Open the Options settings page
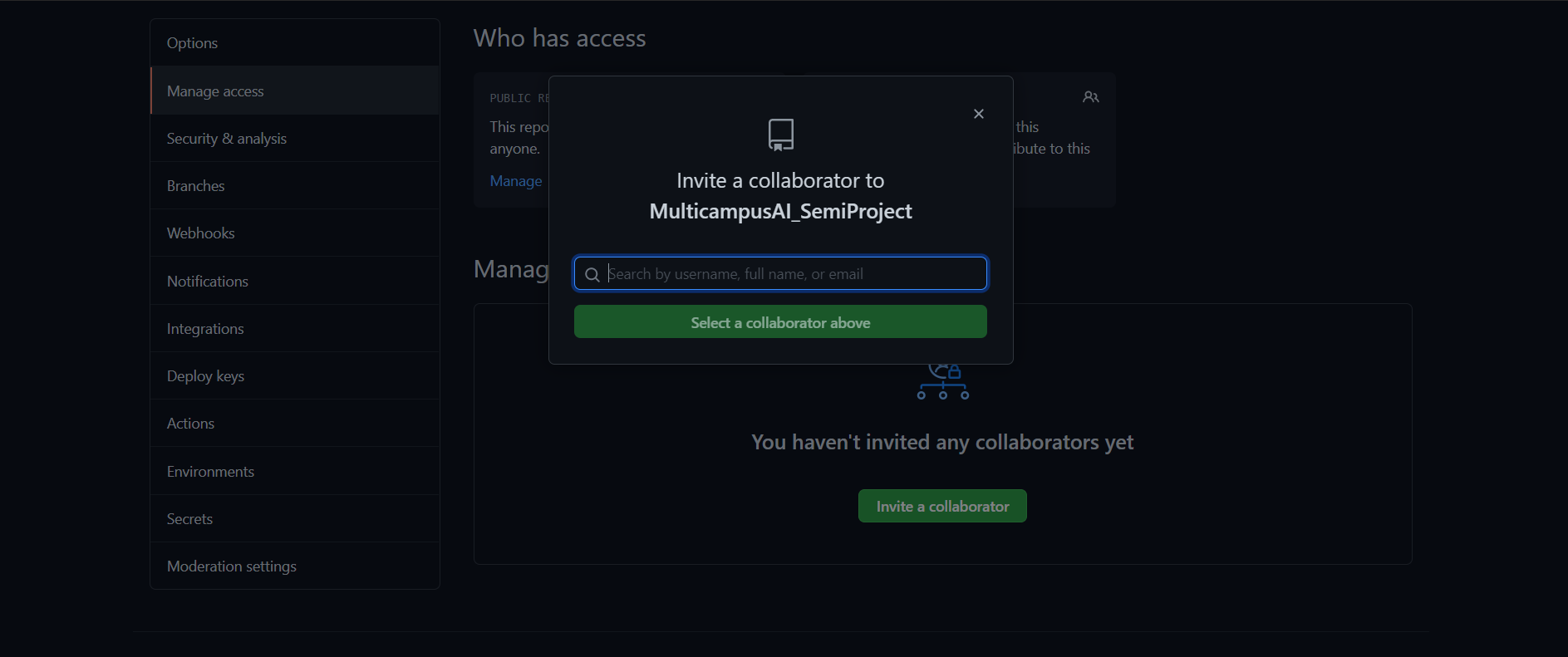The height and width of the screenshot is (657, 1568). click(295, 43)
